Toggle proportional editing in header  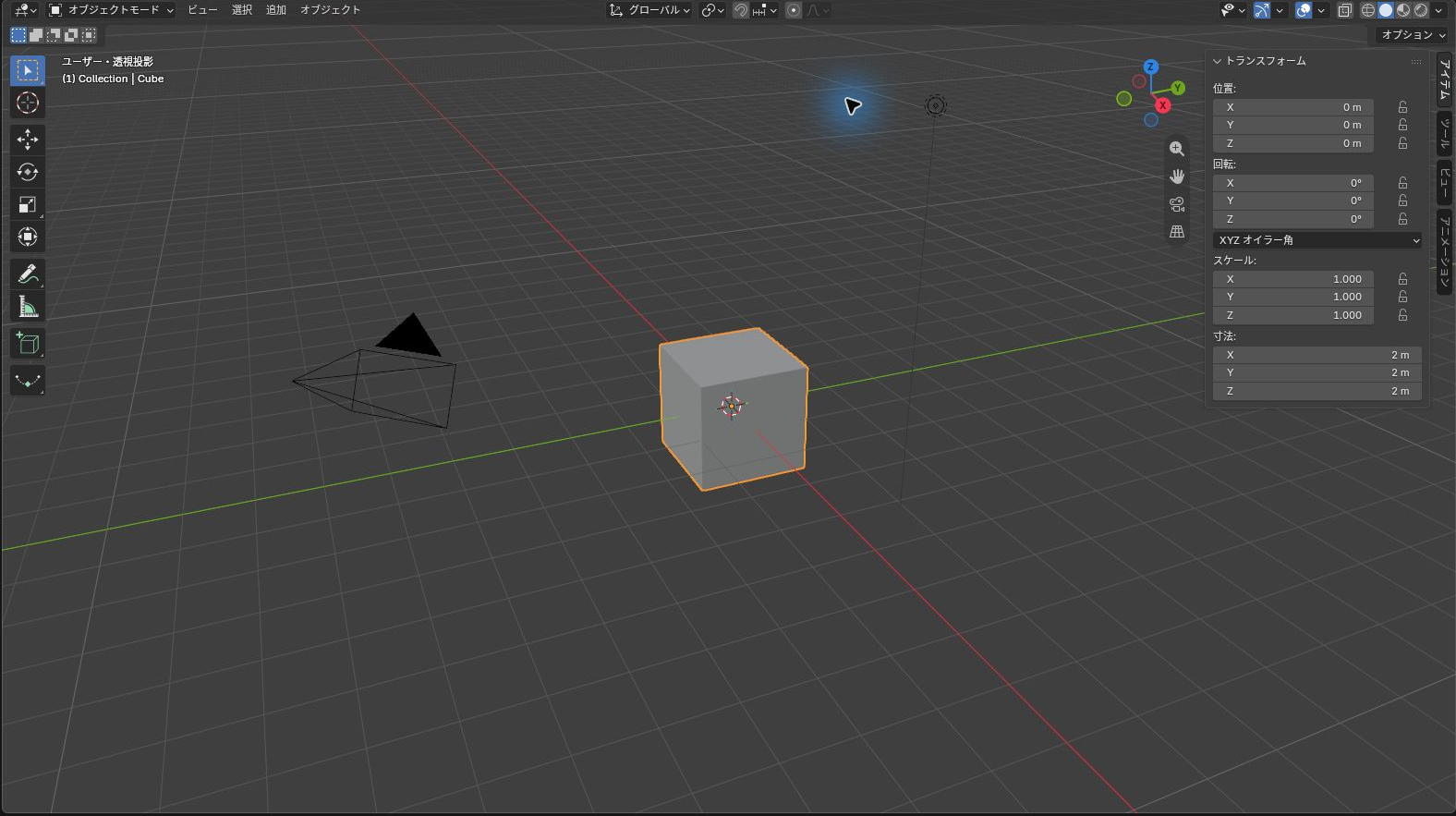point(793,10)
